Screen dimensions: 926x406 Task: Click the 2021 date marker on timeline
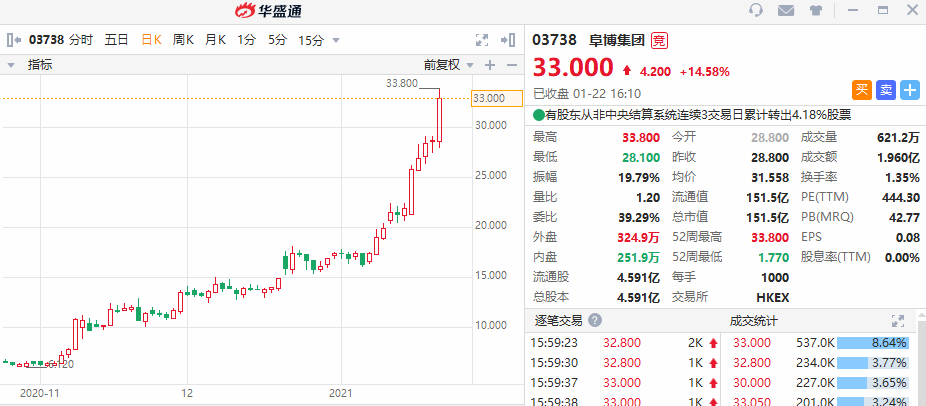tap(341, 393)
